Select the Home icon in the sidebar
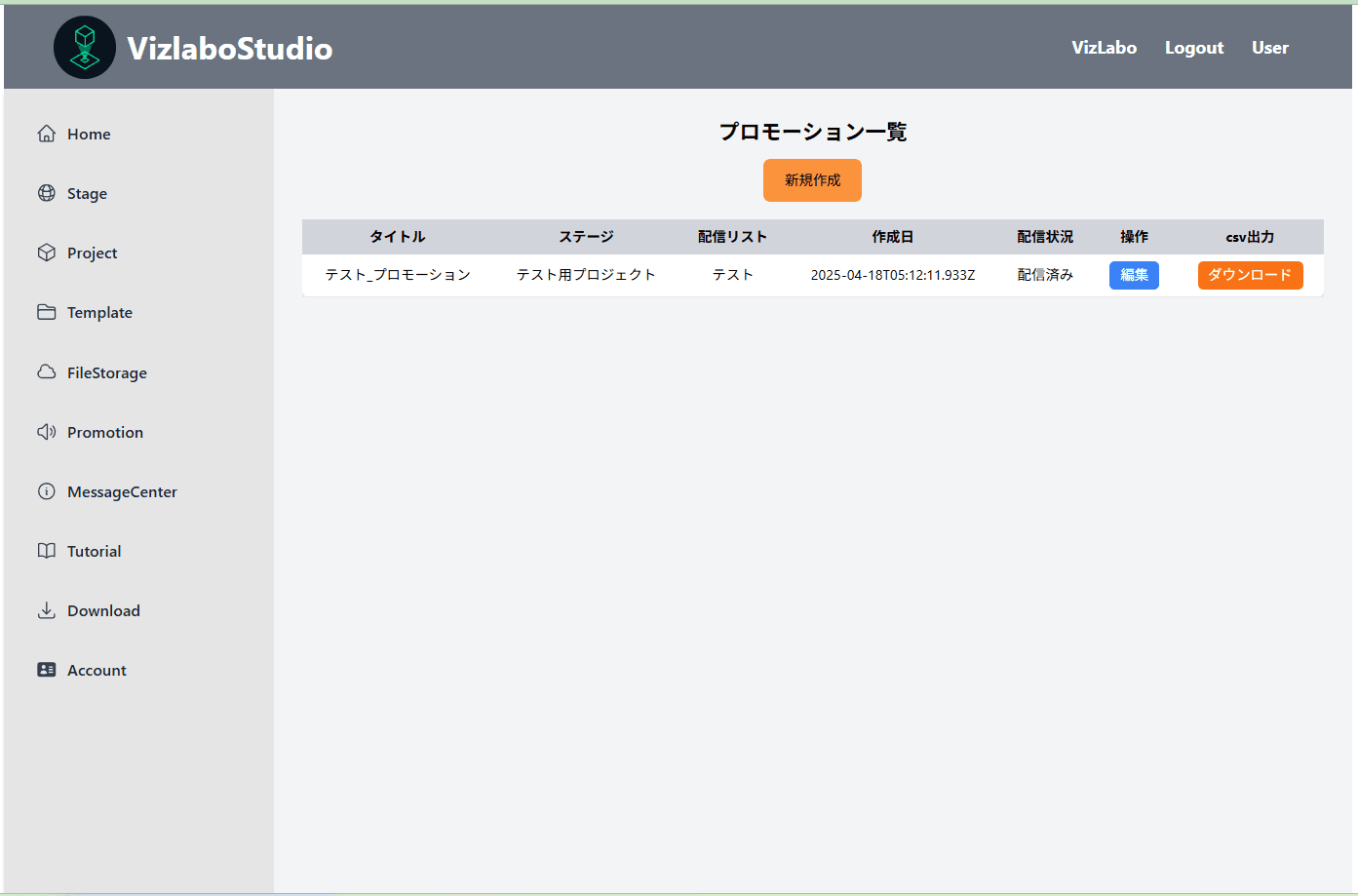Screen dimensions: 1358x896 (x=46, y=133)
